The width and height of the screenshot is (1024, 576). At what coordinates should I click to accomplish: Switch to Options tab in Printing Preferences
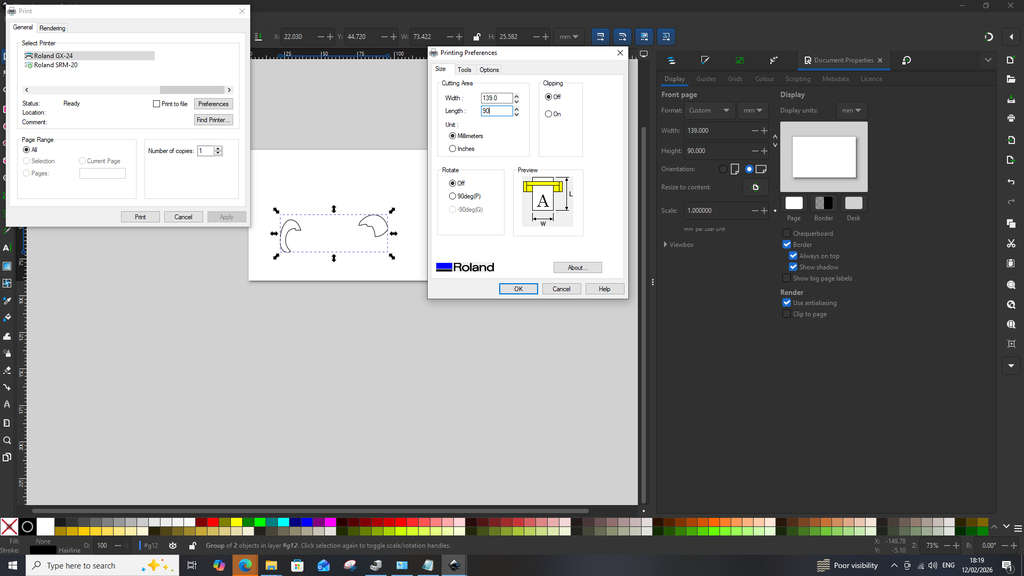tap(489, 70)
